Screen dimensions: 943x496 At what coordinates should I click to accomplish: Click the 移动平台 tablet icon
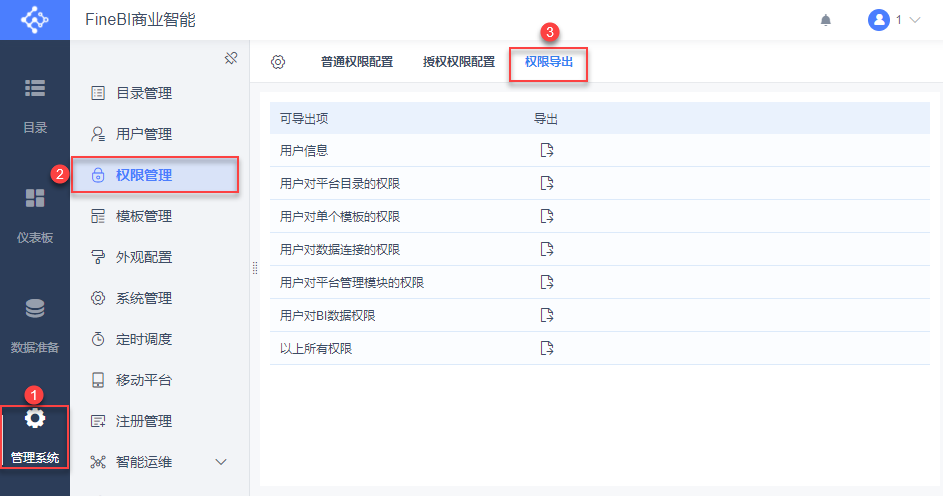[98, 380]
